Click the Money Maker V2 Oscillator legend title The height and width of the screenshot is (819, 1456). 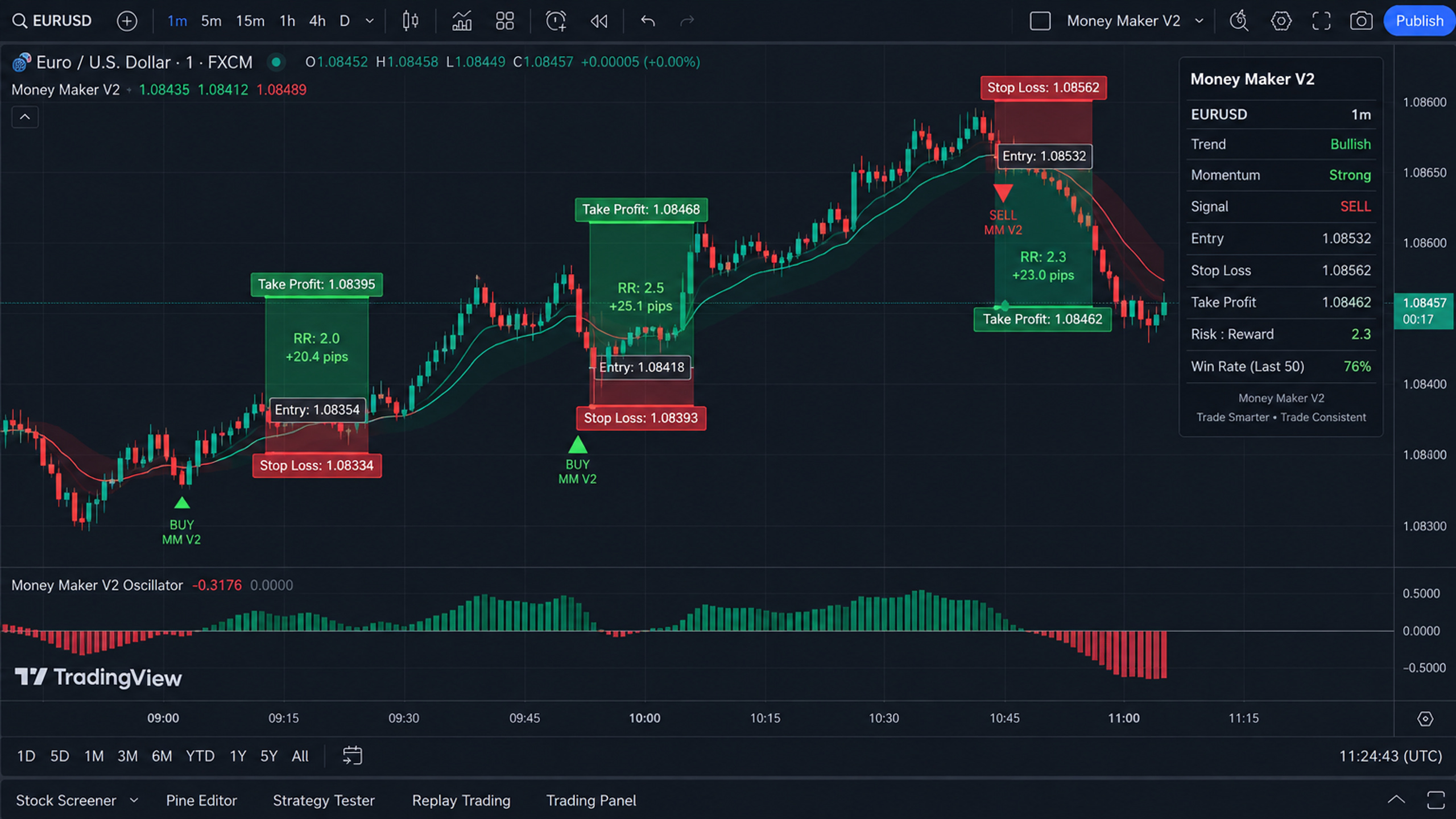click(x=97, y=585)
